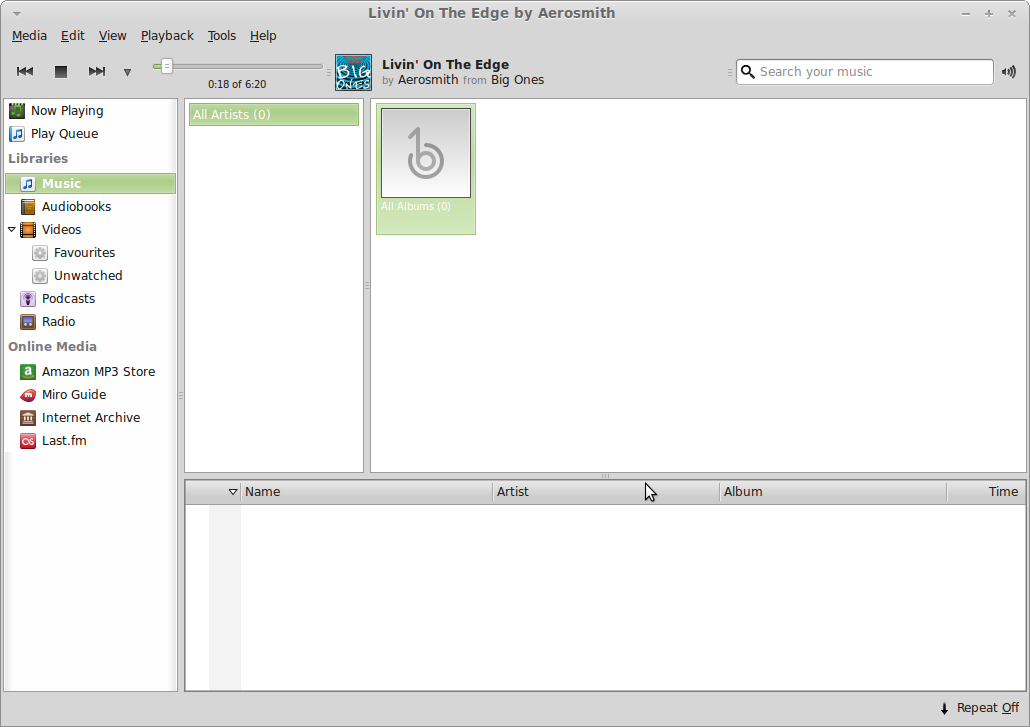Click the Livin' On The Edge track title
Viewport: 1030px width, 727px height.
pos(445,64)
